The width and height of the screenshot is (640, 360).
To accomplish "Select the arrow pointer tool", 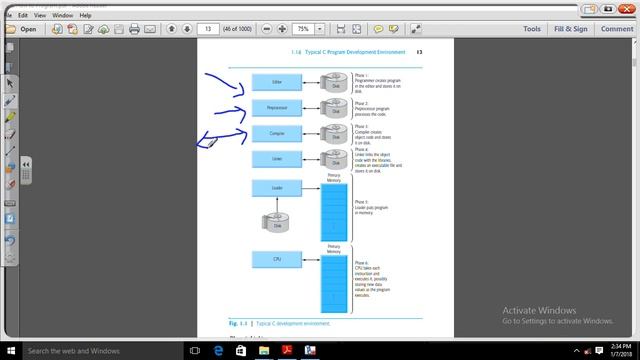I will click(x=10, y=84).
